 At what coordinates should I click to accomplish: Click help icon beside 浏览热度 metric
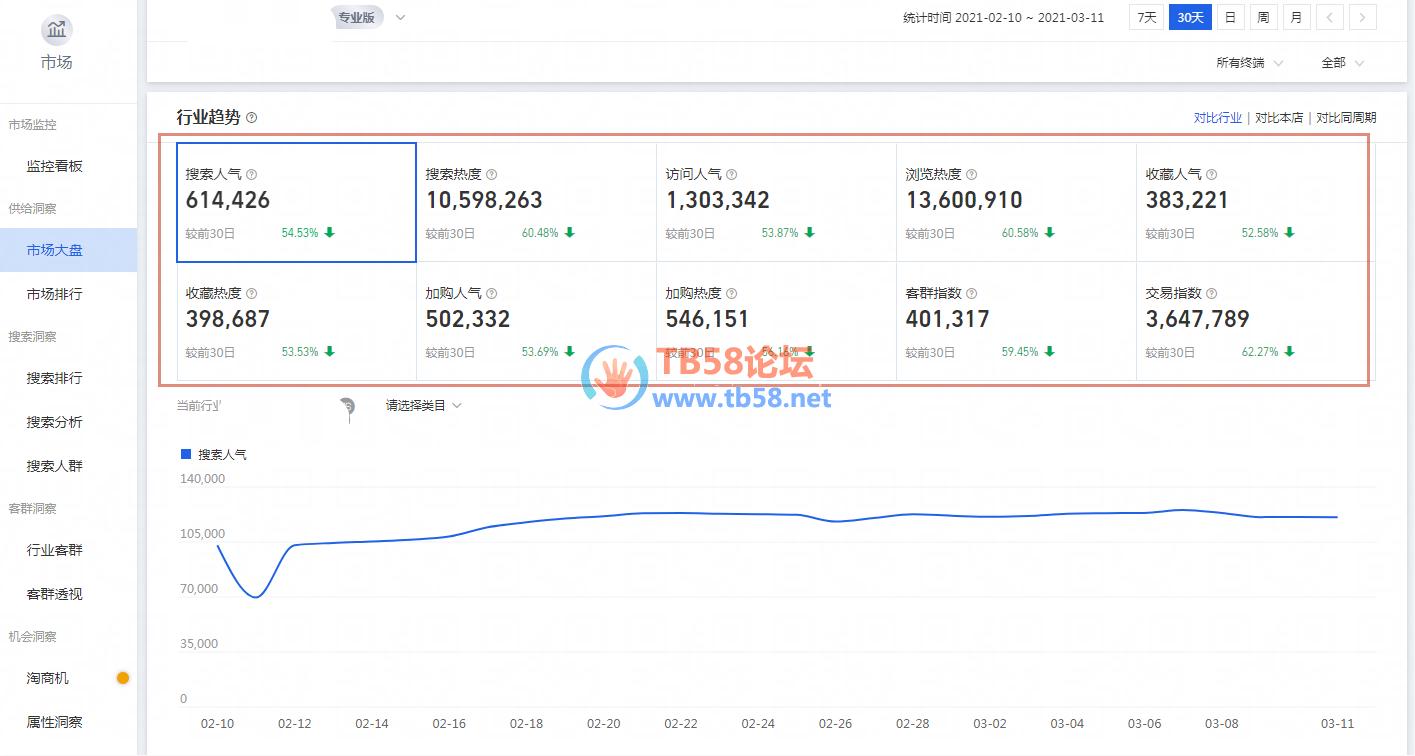[971, 174]
